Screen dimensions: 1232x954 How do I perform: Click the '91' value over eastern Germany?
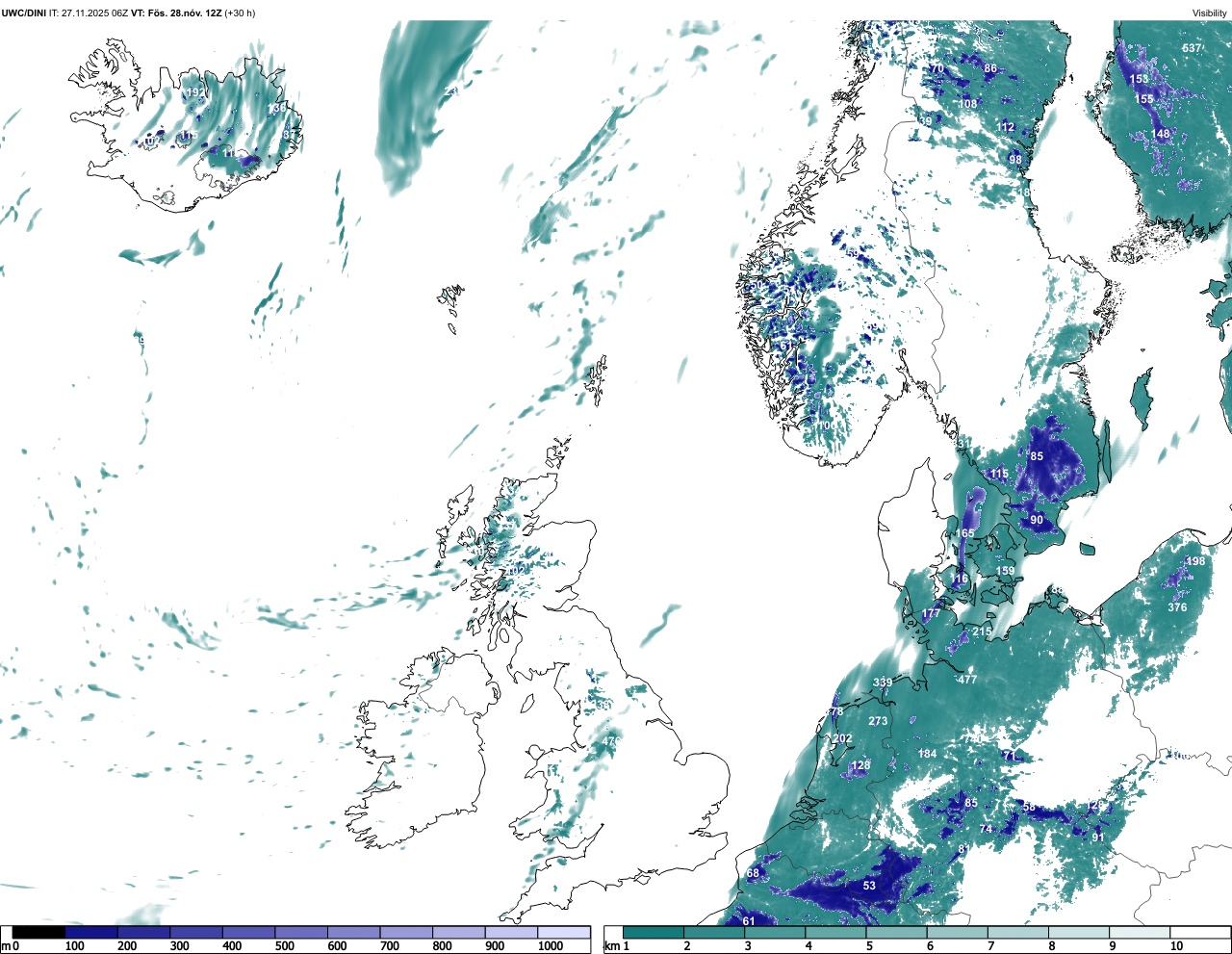[x=1098, y=838]
